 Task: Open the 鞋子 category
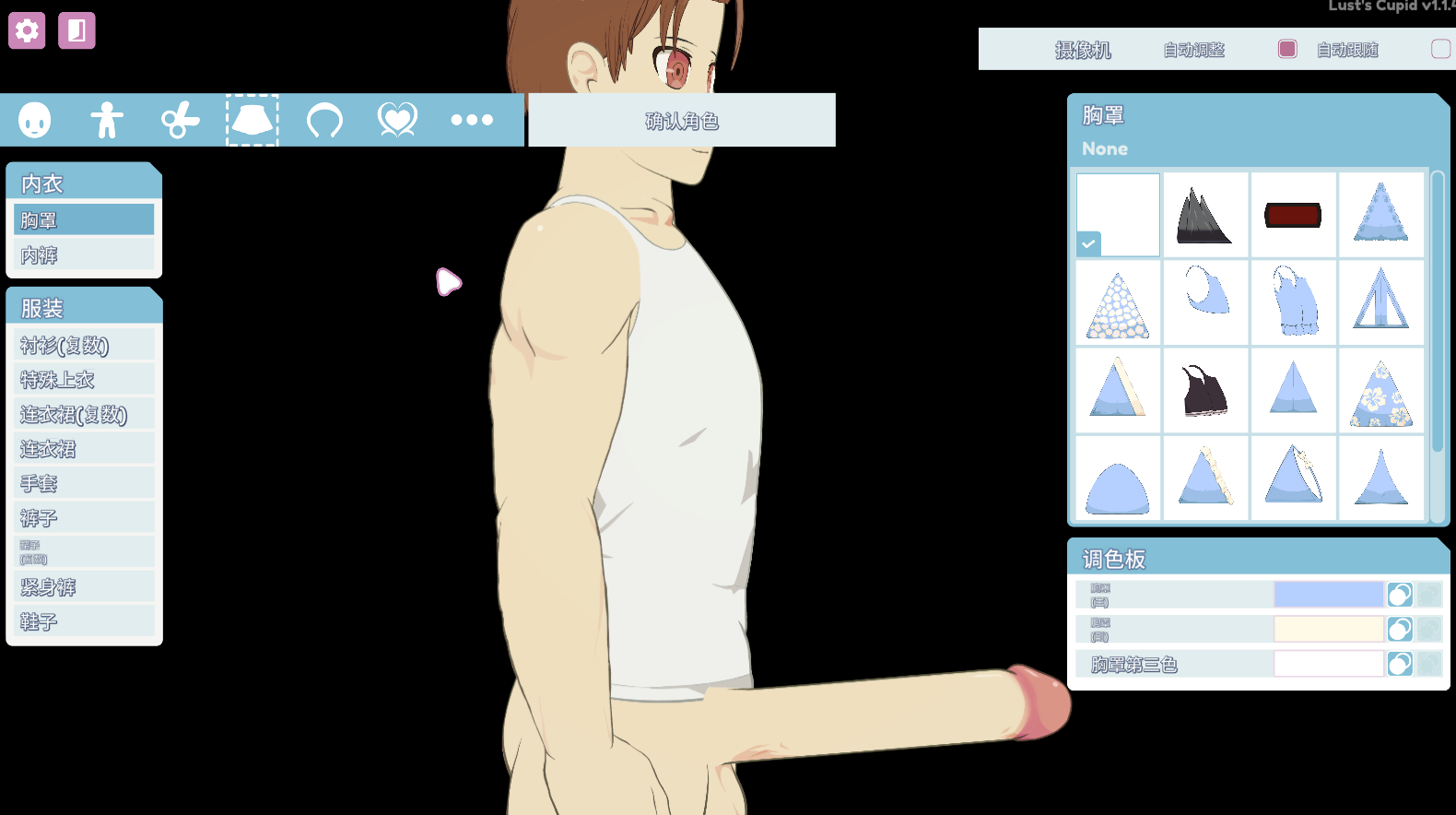[x=84, y=622]
